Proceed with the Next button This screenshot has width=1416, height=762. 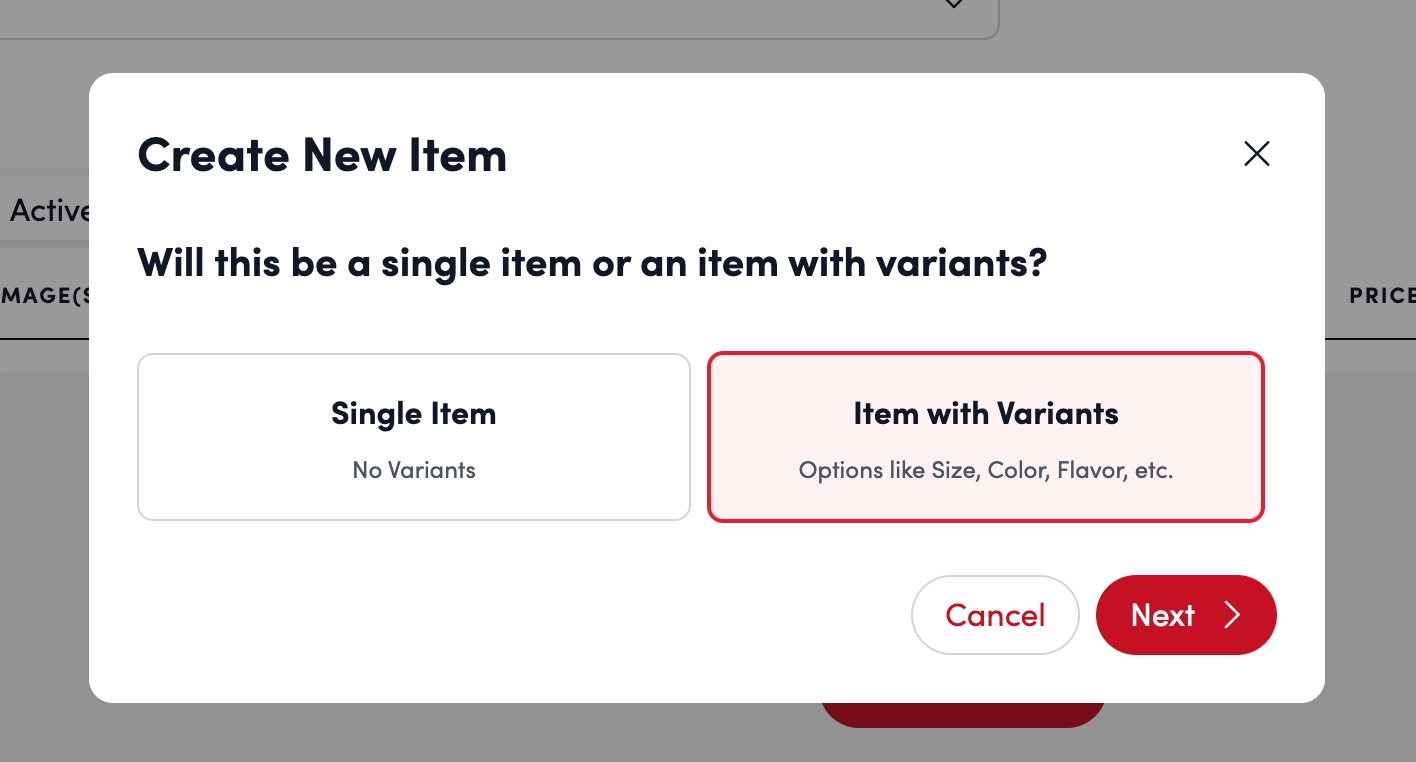1185,615
